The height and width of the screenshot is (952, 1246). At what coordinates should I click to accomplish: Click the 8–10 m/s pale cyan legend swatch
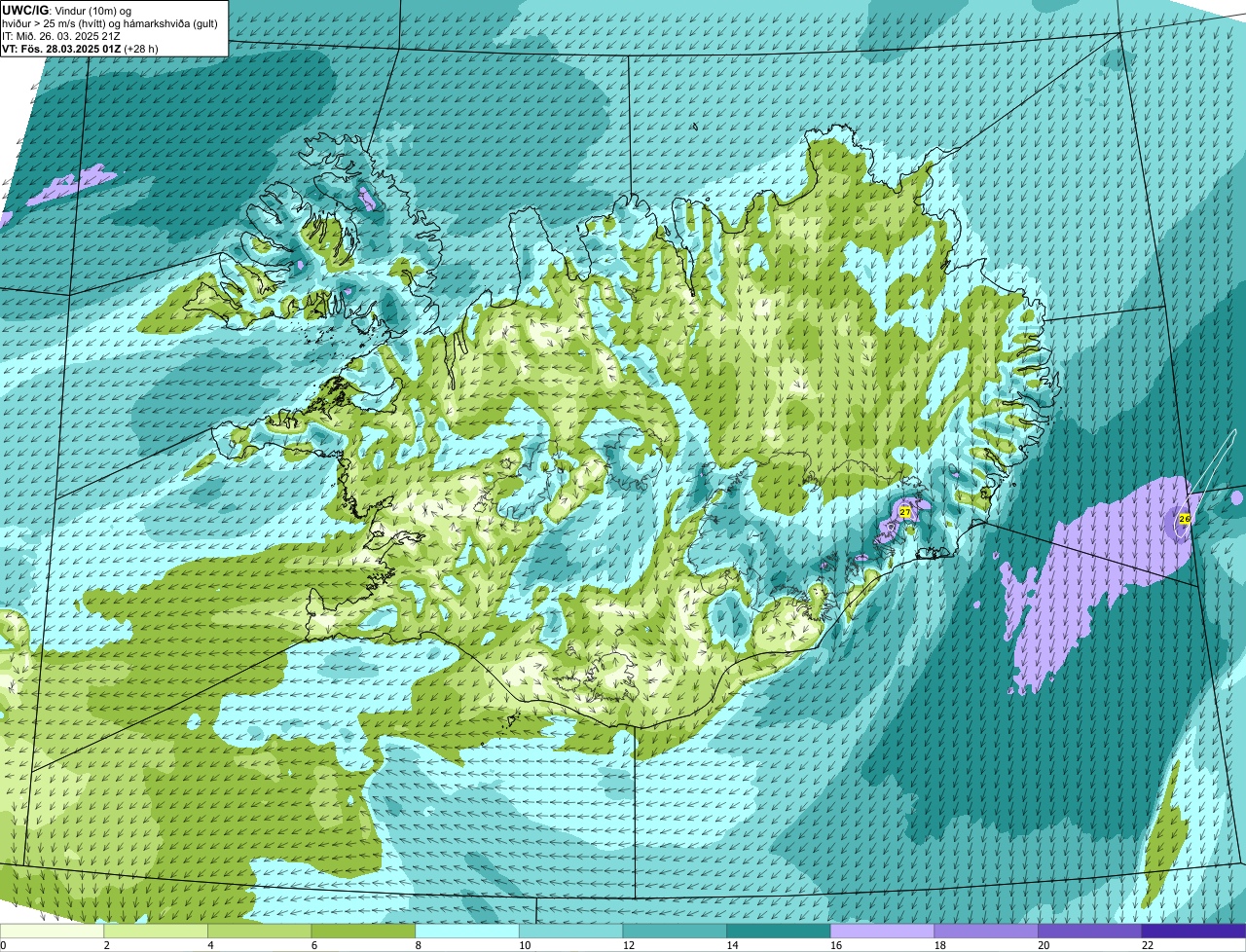click(x=467, y=931)
